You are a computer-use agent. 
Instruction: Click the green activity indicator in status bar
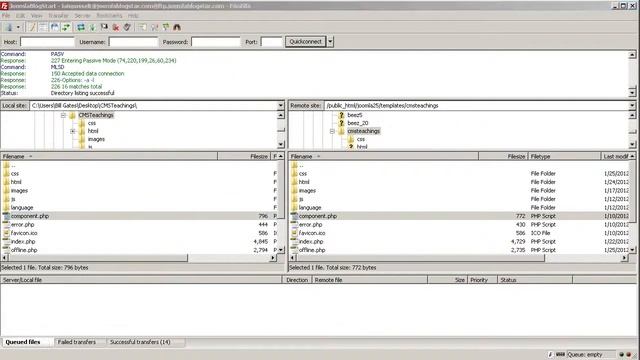622,355
